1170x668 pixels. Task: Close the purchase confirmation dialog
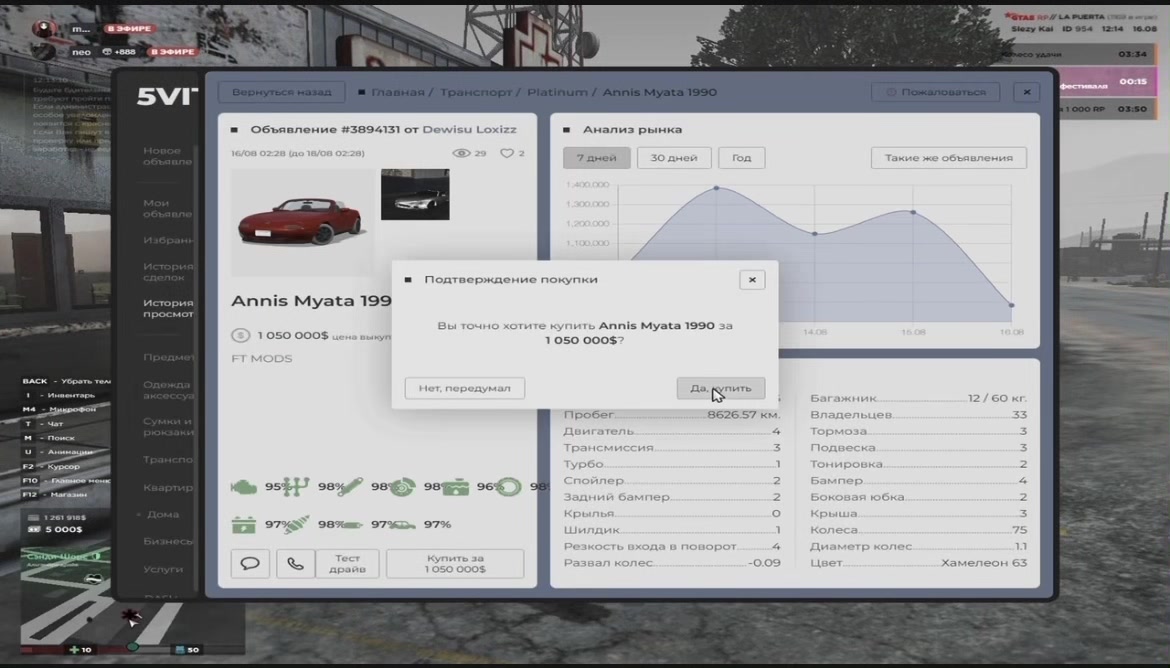pos(751,279)
